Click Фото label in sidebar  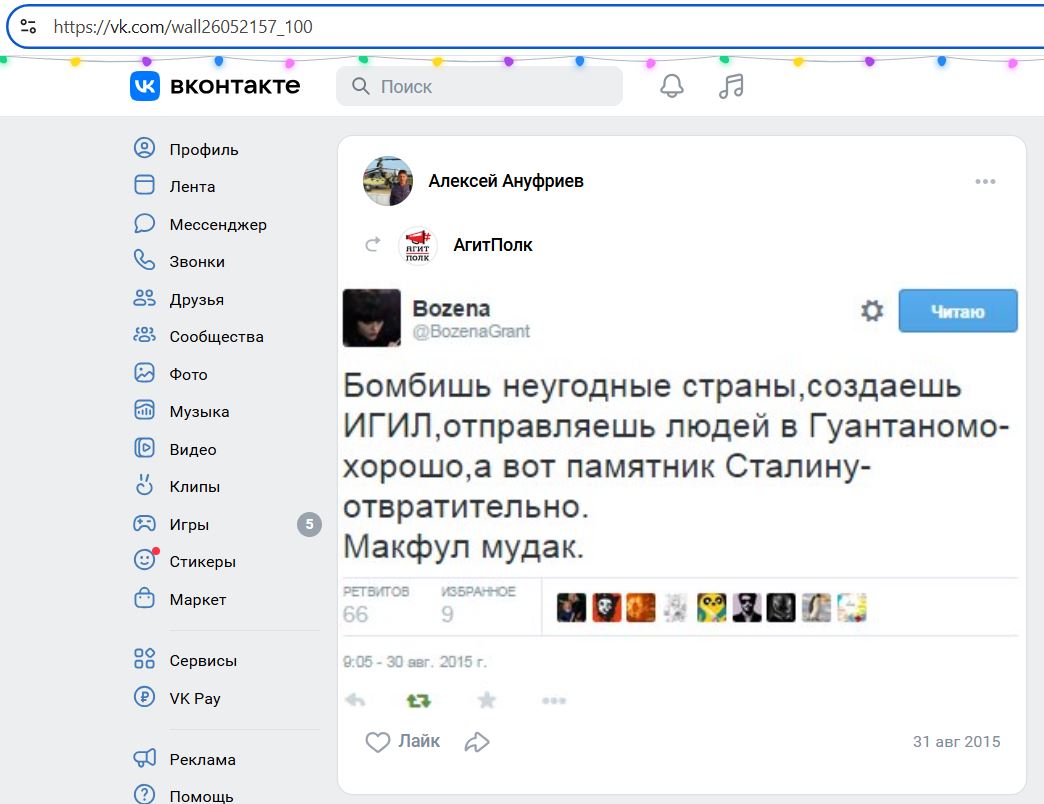pos(188,375)
